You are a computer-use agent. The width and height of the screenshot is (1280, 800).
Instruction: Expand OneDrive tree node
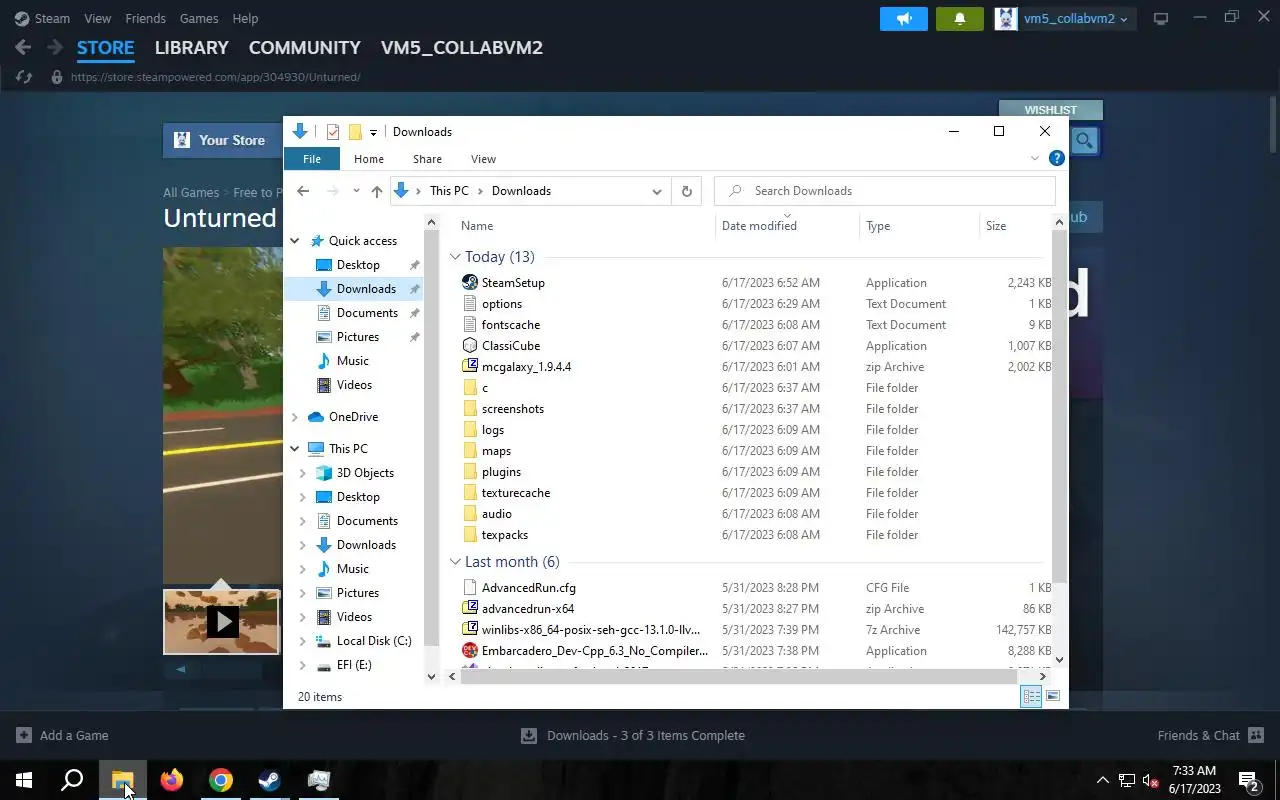[x=295, y=417]
